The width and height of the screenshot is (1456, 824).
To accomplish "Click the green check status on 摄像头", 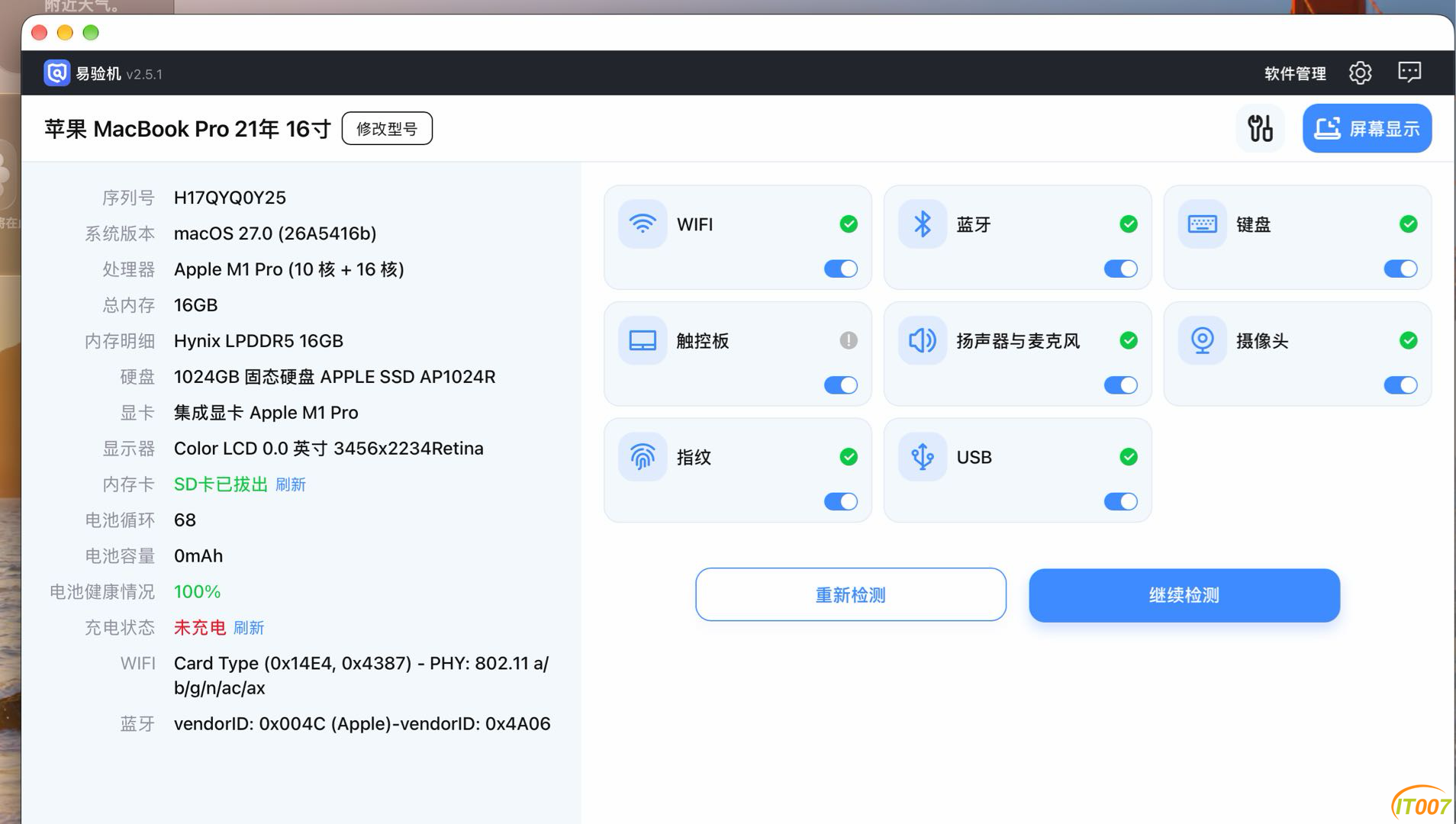I will (1409, 340).
